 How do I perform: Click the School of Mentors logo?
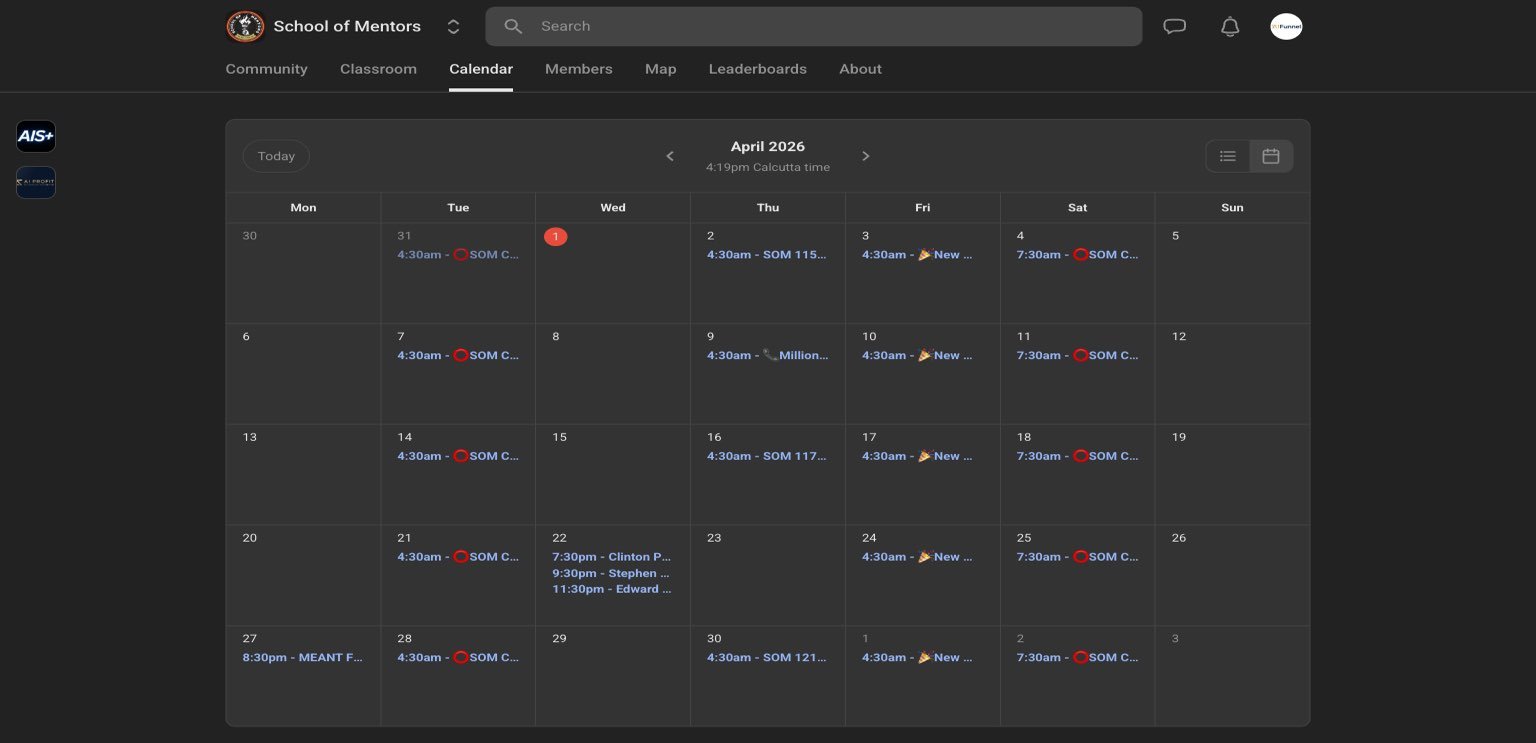pyautogui.click(x=245, y=26)
